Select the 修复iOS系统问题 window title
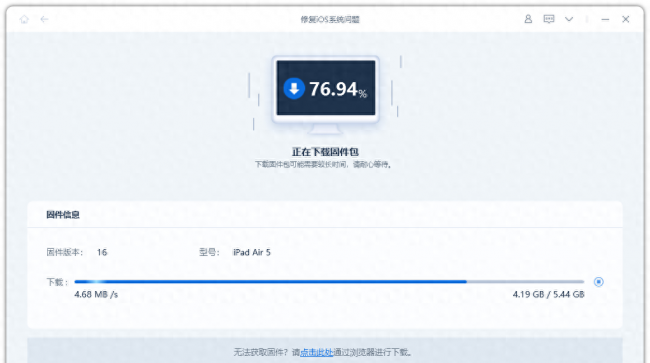This screenshot has width=650, height=363. pyautogui.click(x=330, y=19)
